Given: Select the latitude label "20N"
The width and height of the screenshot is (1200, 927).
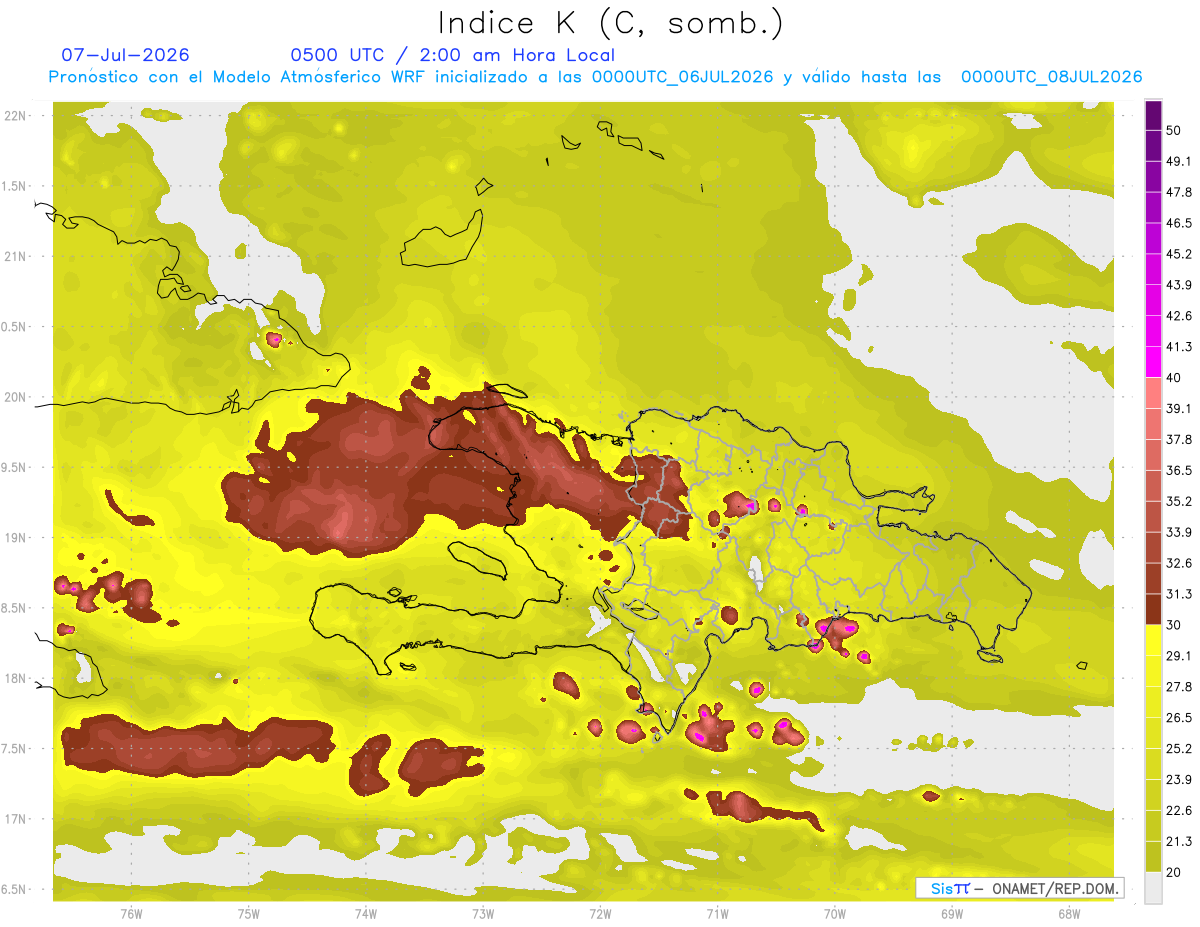Looking at the screenshot, I should tap(16, 397).
